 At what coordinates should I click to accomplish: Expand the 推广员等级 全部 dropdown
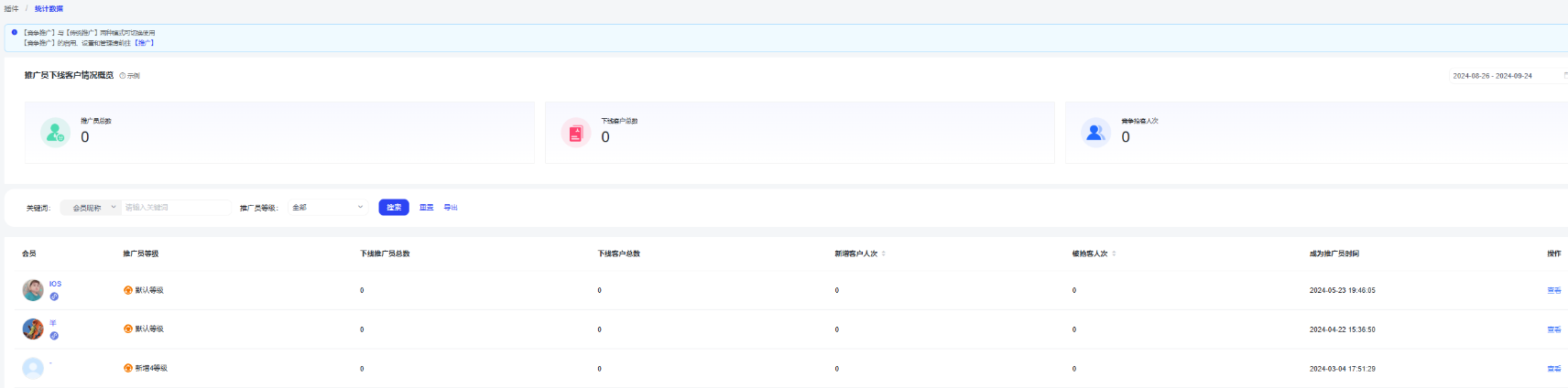coord(327,208)
